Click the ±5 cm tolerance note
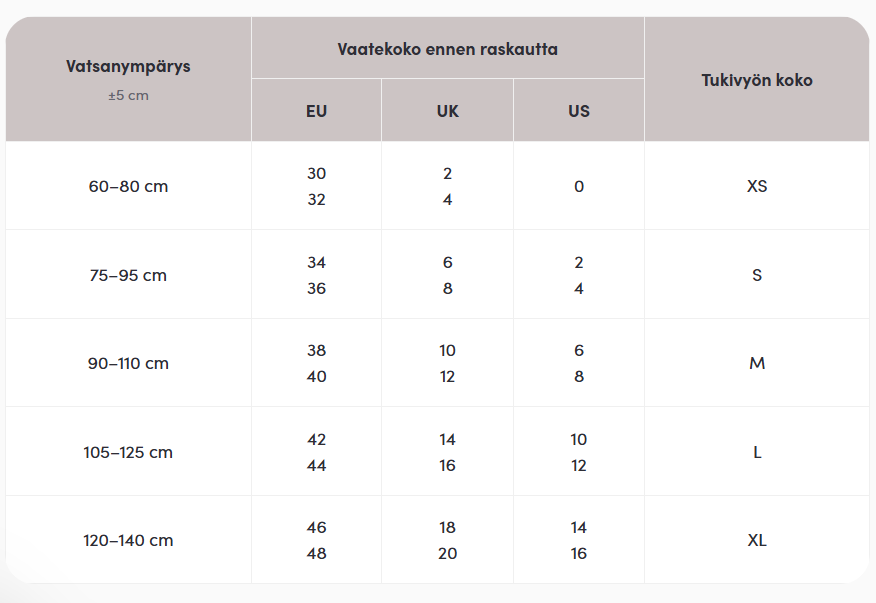The height and width of the screenshot is (603, 876). tap(128, 96)
